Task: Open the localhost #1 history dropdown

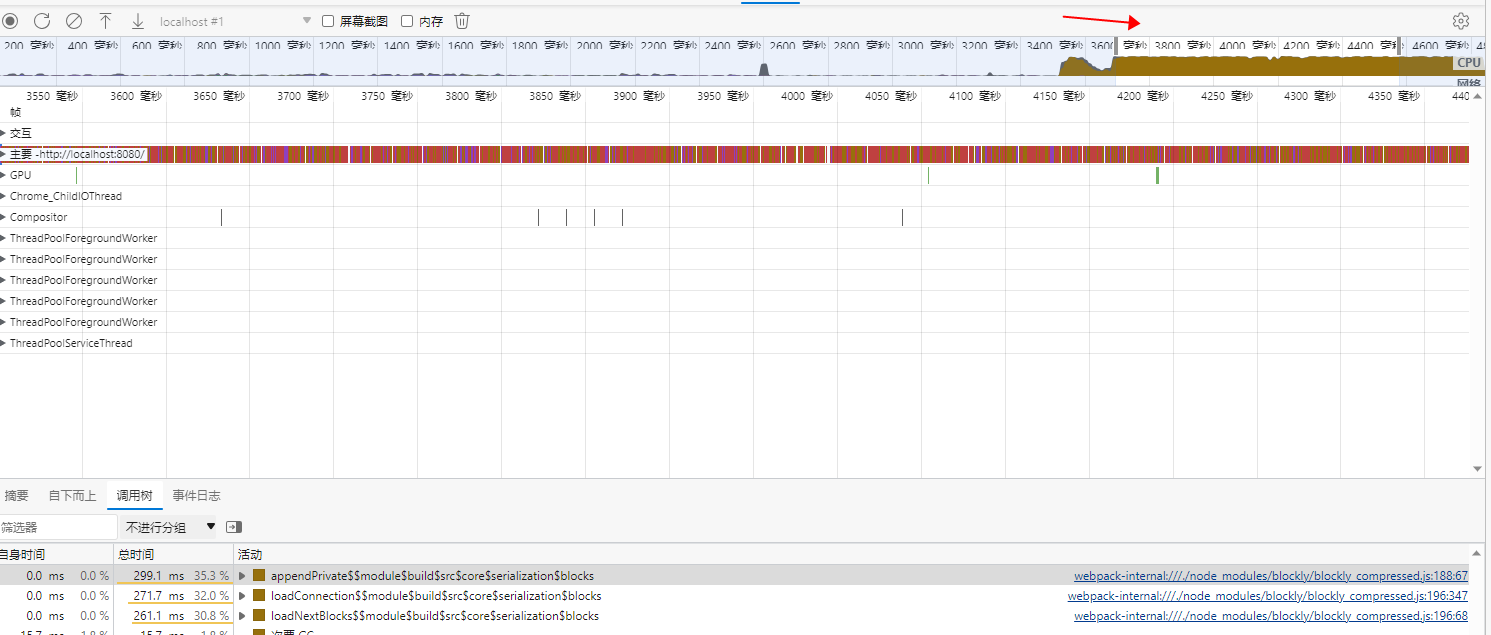Action: coord(306,20)
